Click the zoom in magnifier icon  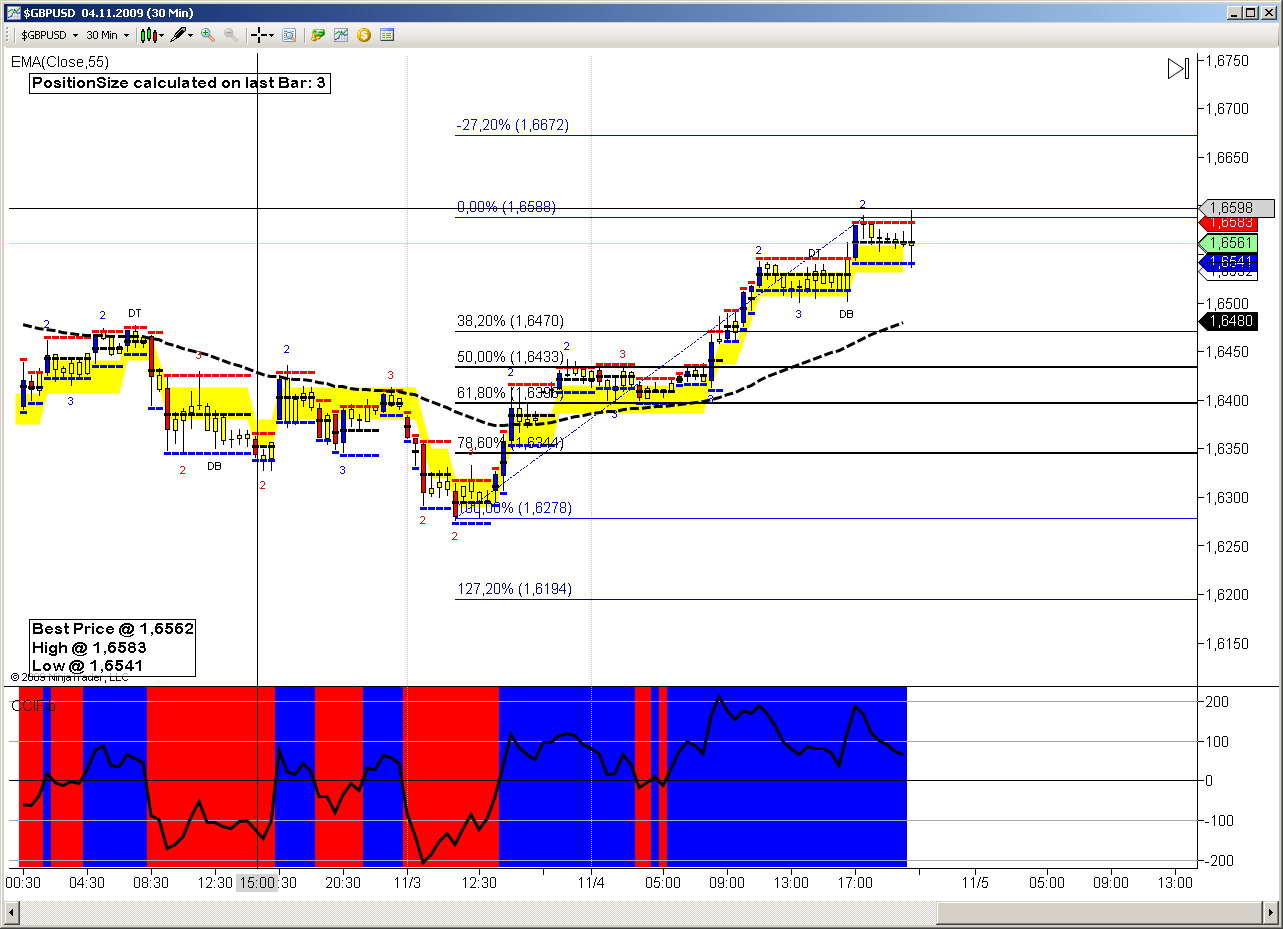click(x=208, y=35)
